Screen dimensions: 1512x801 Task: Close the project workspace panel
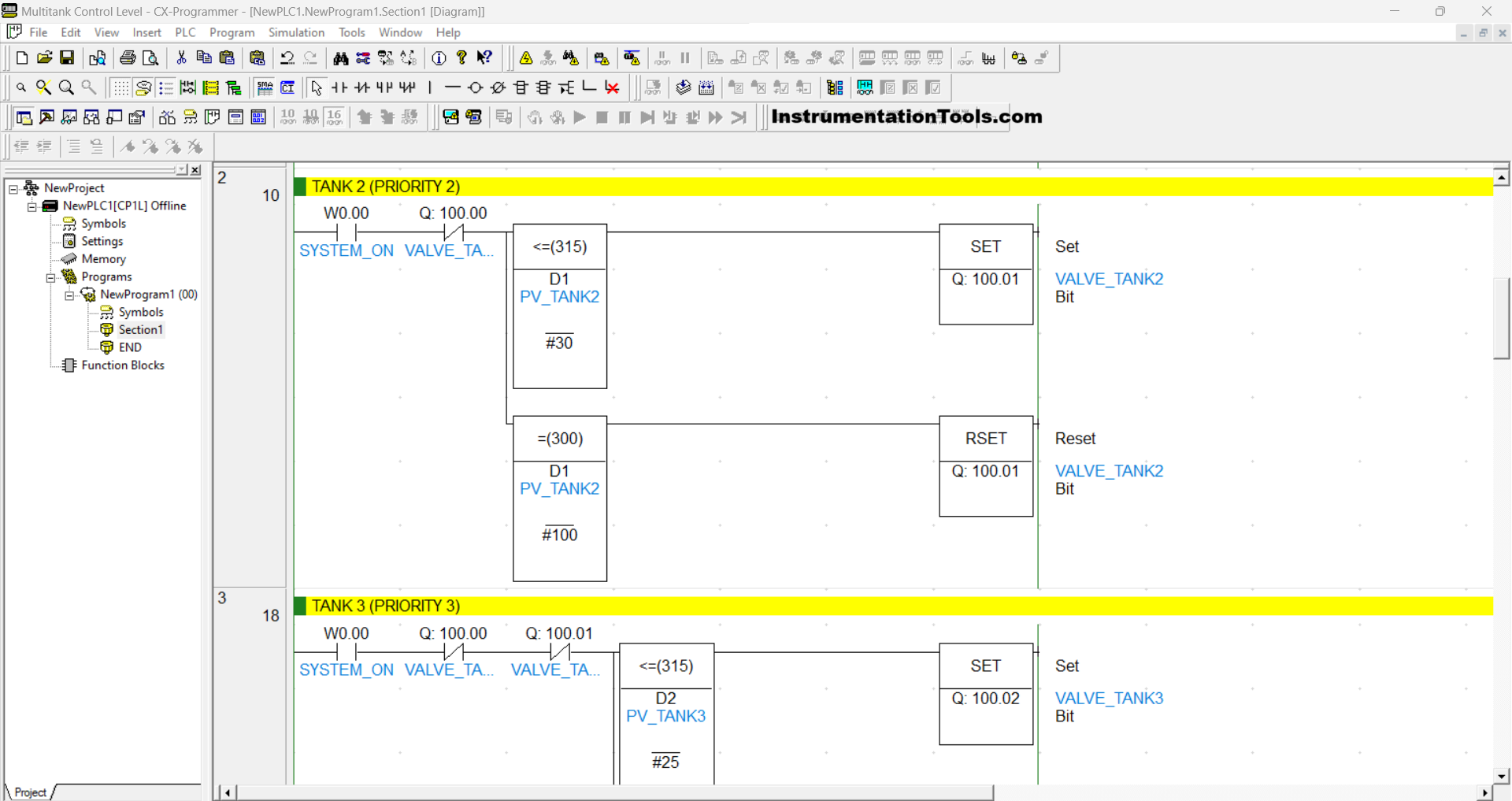click(x=195, y=169)
